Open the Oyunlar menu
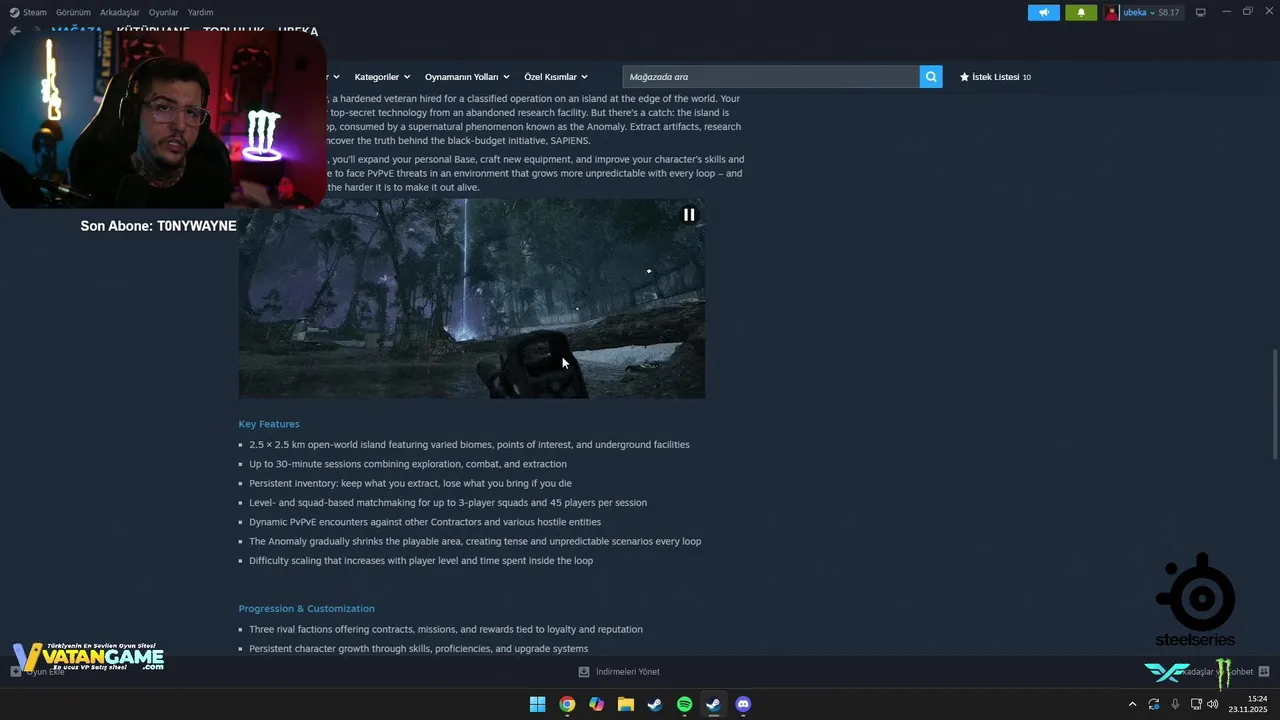Screen dimensions: 1280x720 (x=164, y=12)
